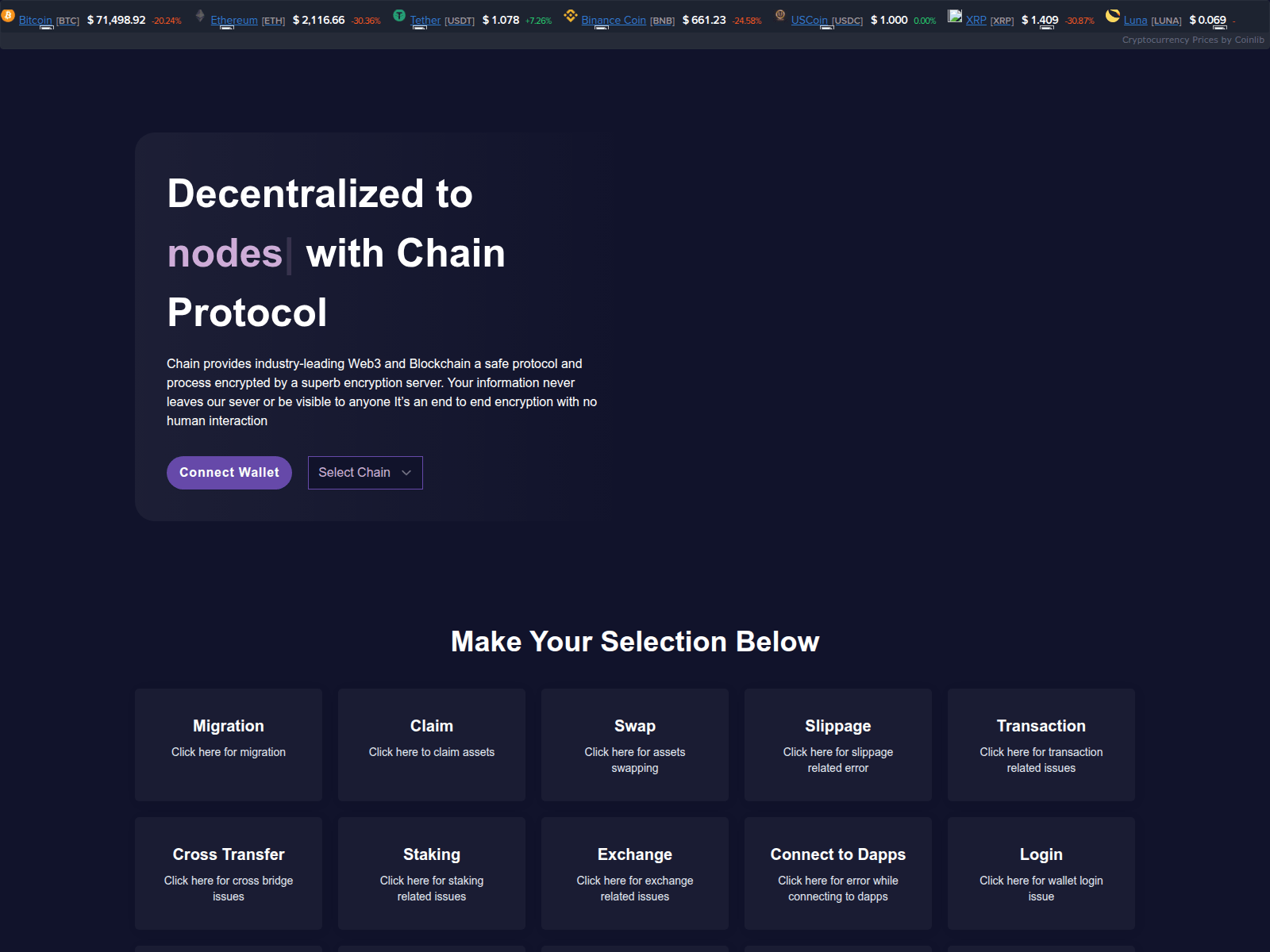Choose the Login wallet issue card

point(1041,873)
